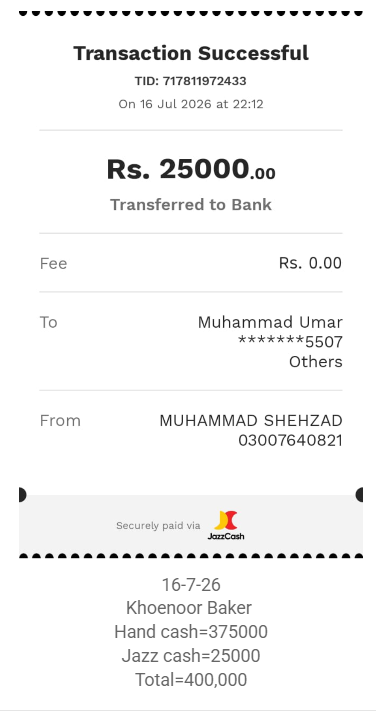Click the Securely paid via text
Screen dimensions: 376x716
coord(158,526)
